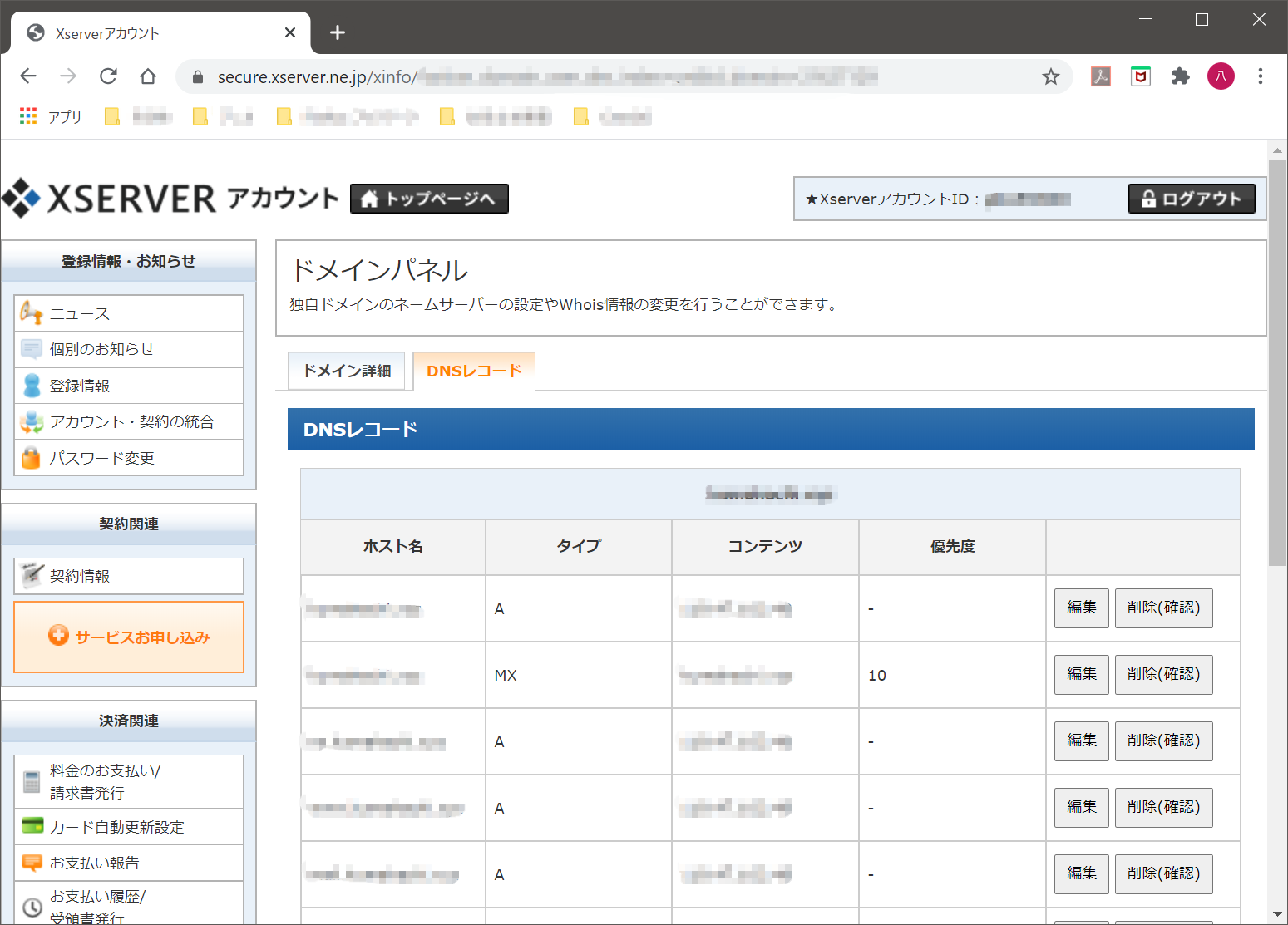This screenshot has height=925, width=1288.
Task: Click 削除(確認) for the fourth record row
Action: click(1163, 807)
